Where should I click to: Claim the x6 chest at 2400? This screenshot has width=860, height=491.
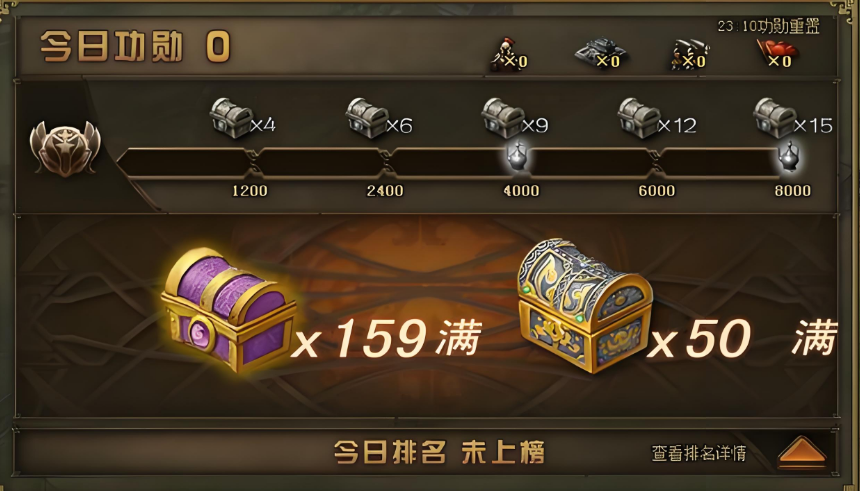tap(366, 117)
